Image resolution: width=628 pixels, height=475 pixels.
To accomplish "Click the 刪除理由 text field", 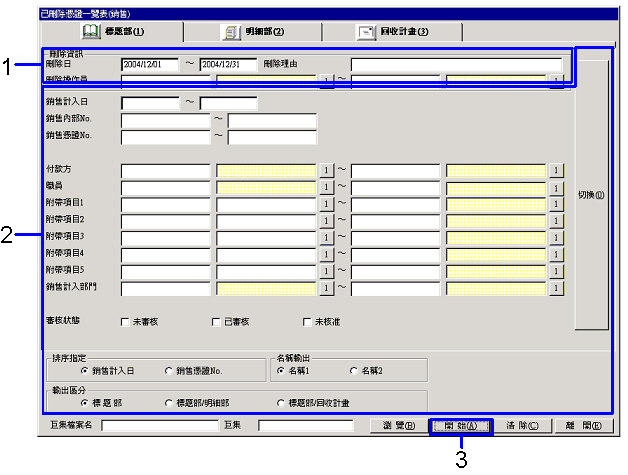I will point(455,65).
